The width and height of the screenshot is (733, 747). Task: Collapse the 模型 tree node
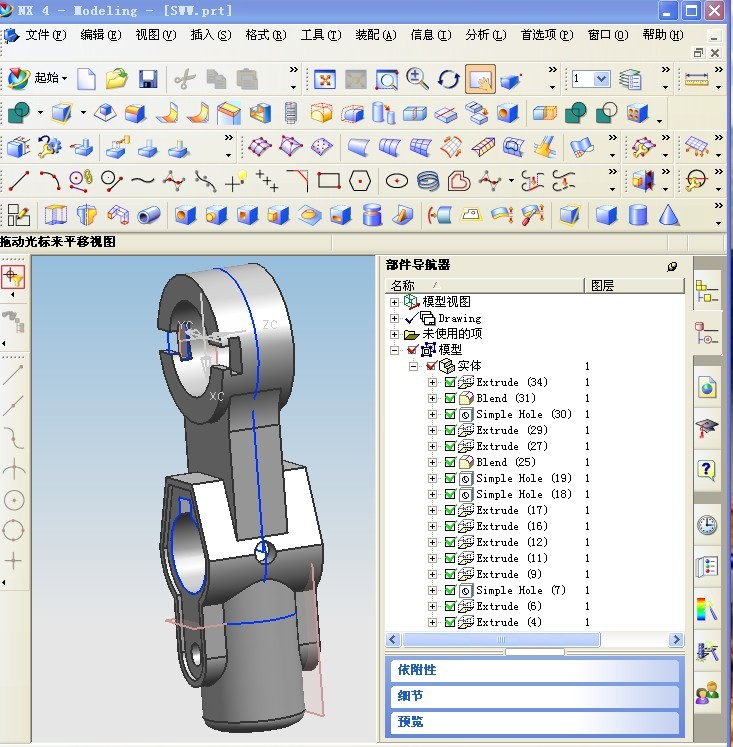(394, 350)
